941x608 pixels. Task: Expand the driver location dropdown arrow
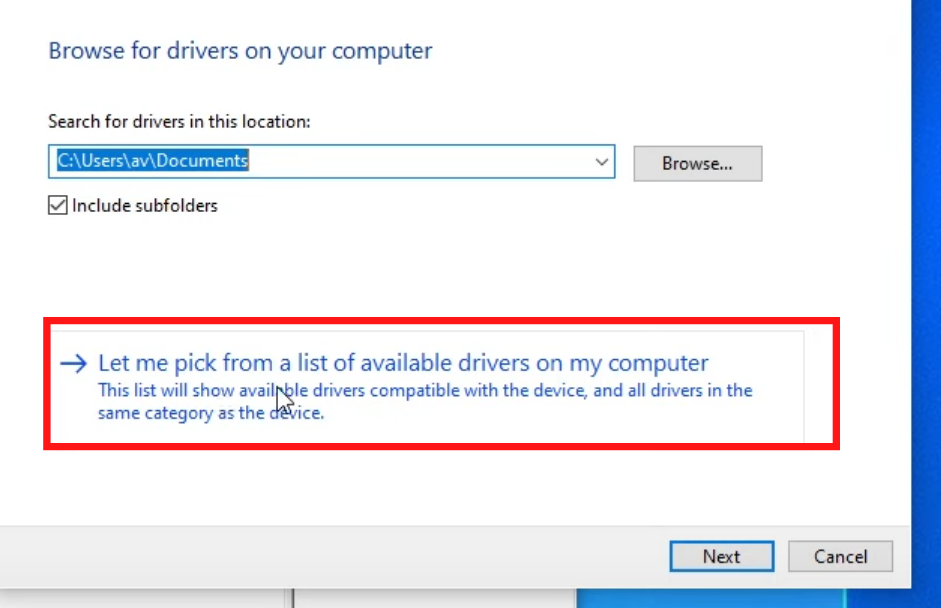pyautogui.click(x=601, y=161)
